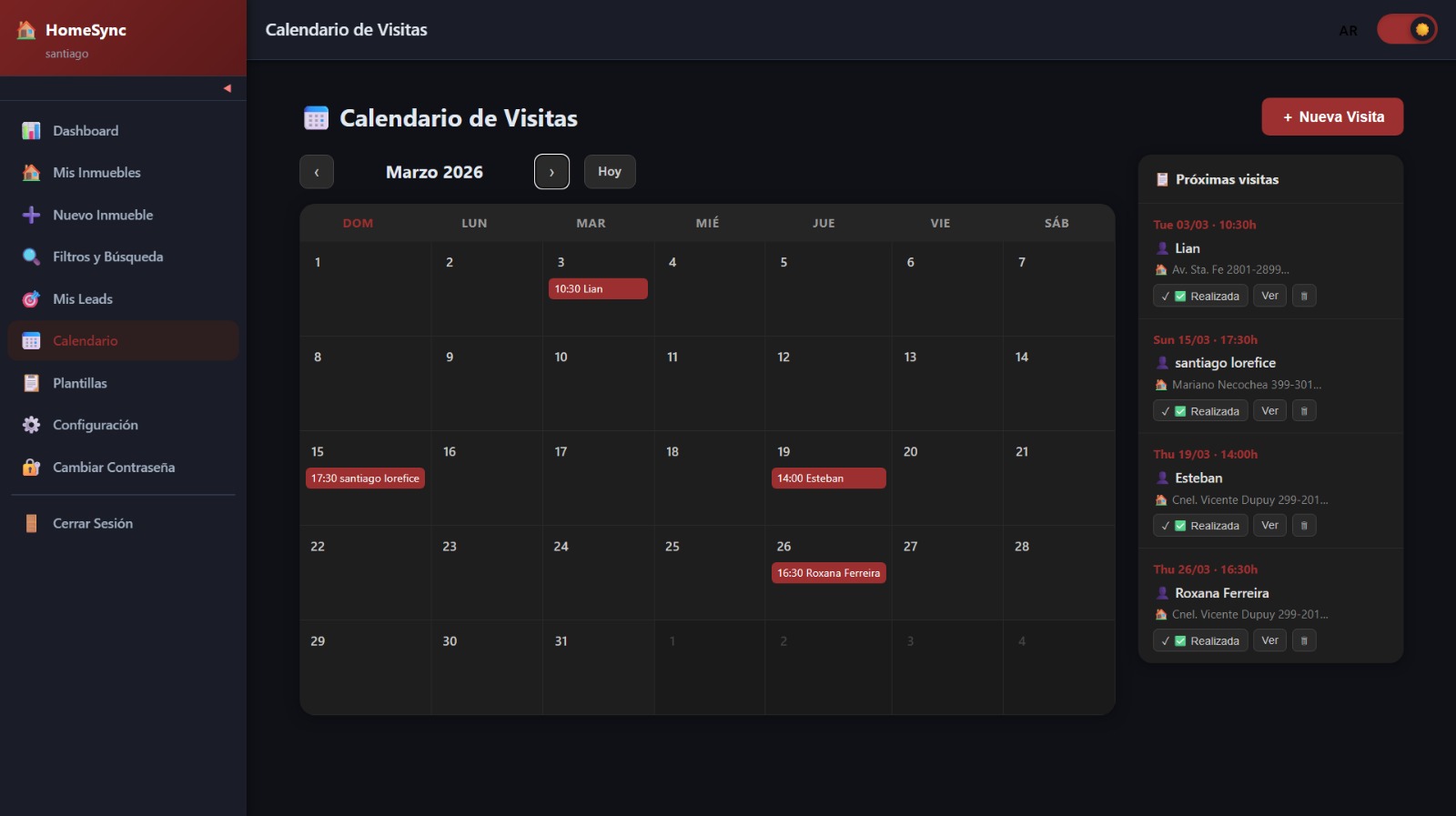Click person icon next to Roxana Ferreira
Screen dimensions: 1456x816
pyautogui.click(x=1162, y=593)
